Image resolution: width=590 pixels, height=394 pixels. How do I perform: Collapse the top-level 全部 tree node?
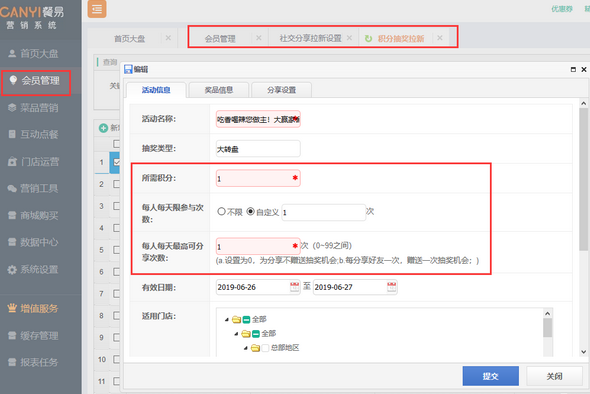(x=227, y=320)
